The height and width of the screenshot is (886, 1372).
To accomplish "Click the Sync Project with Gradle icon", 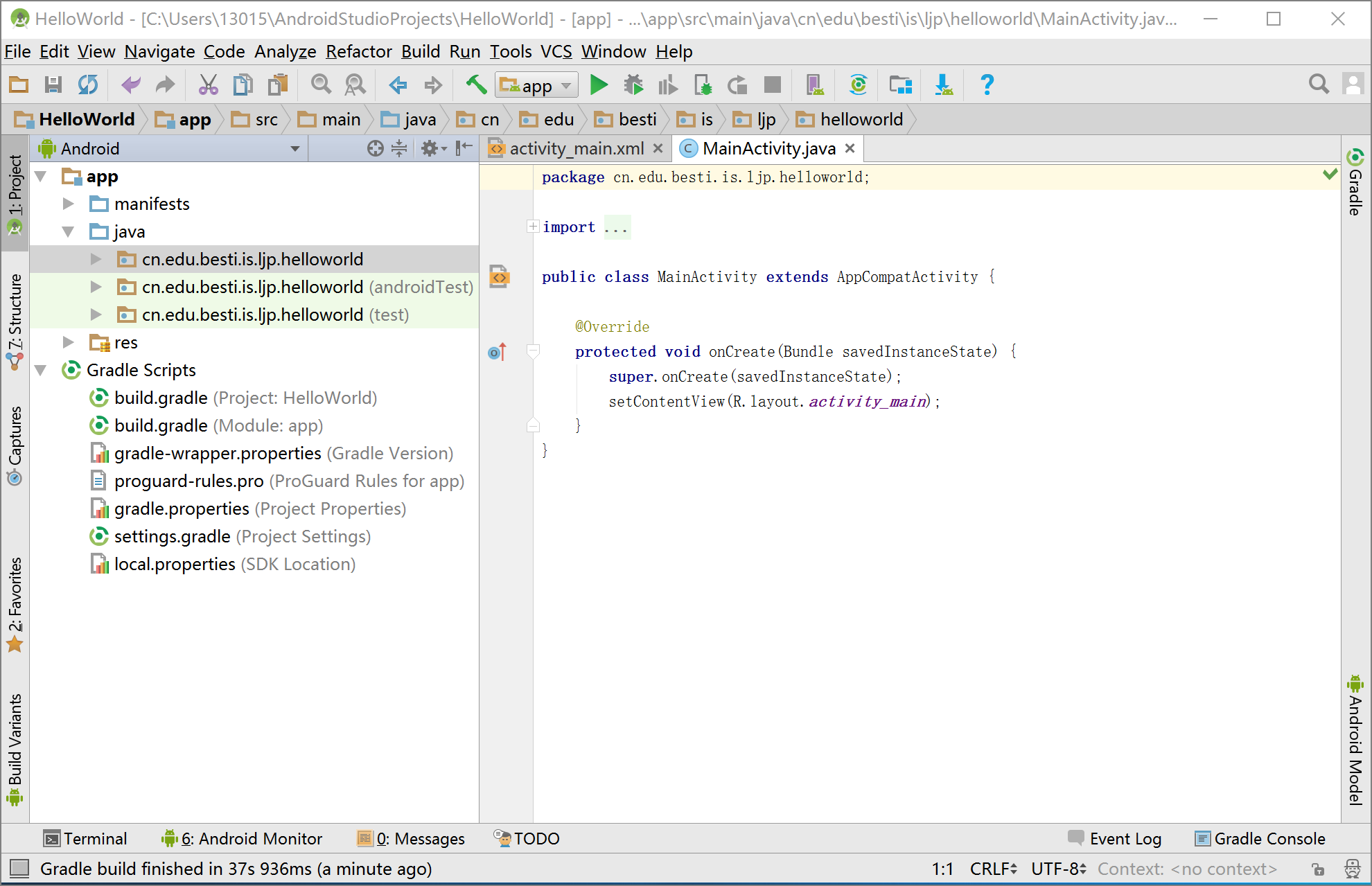I will [858, 85].
